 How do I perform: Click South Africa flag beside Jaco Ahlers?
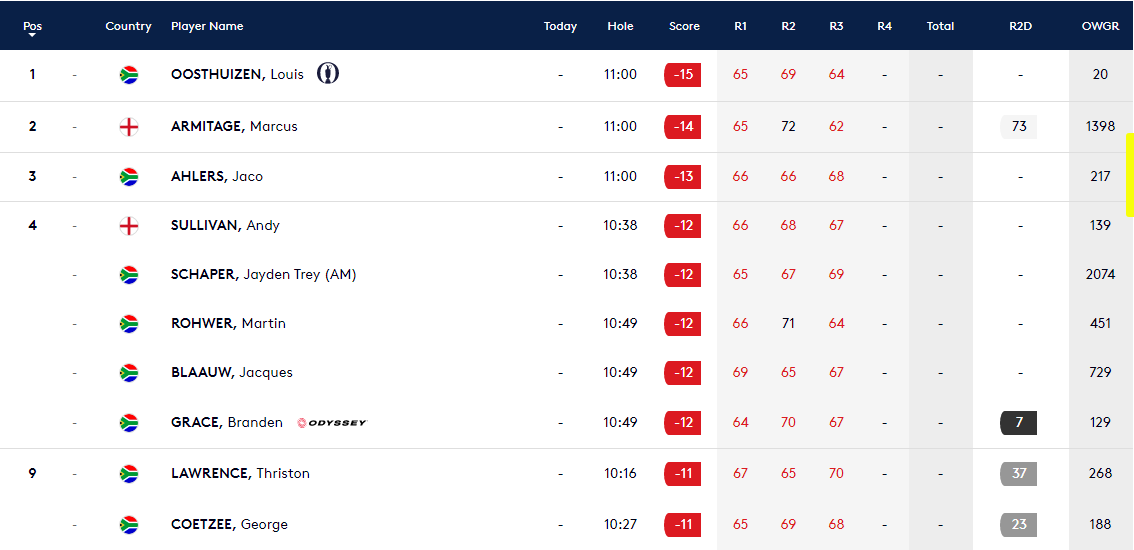point(128,176)
